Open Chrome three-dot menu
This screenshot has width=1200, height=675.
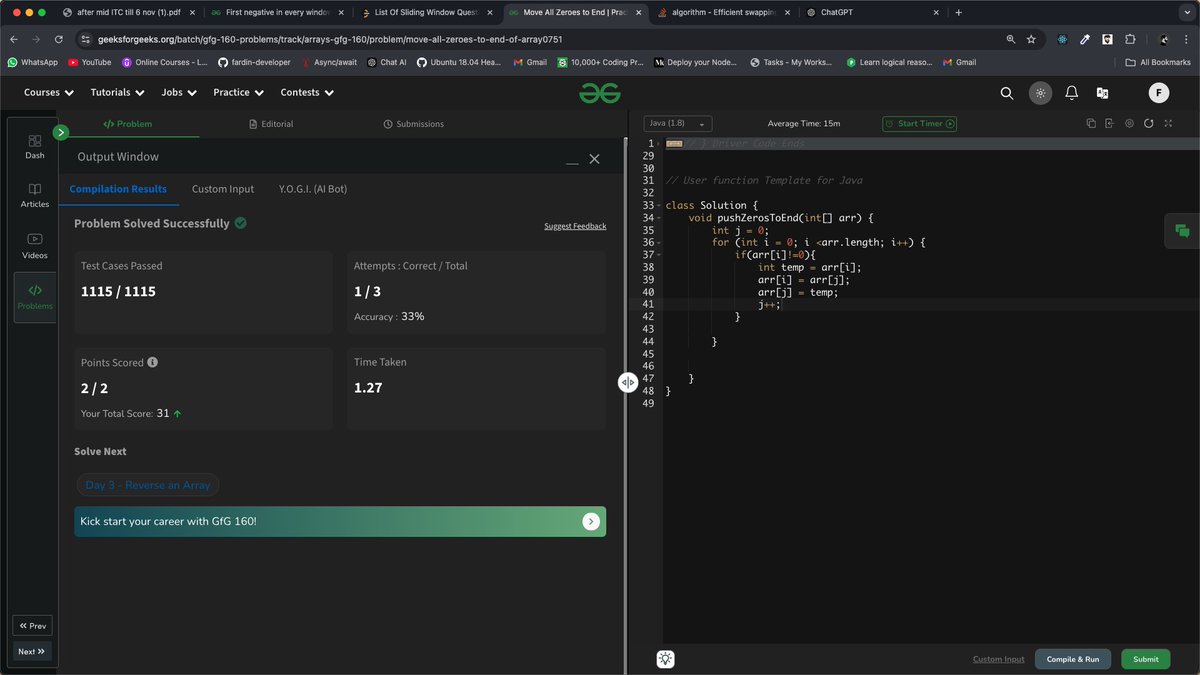[1186, 39]
